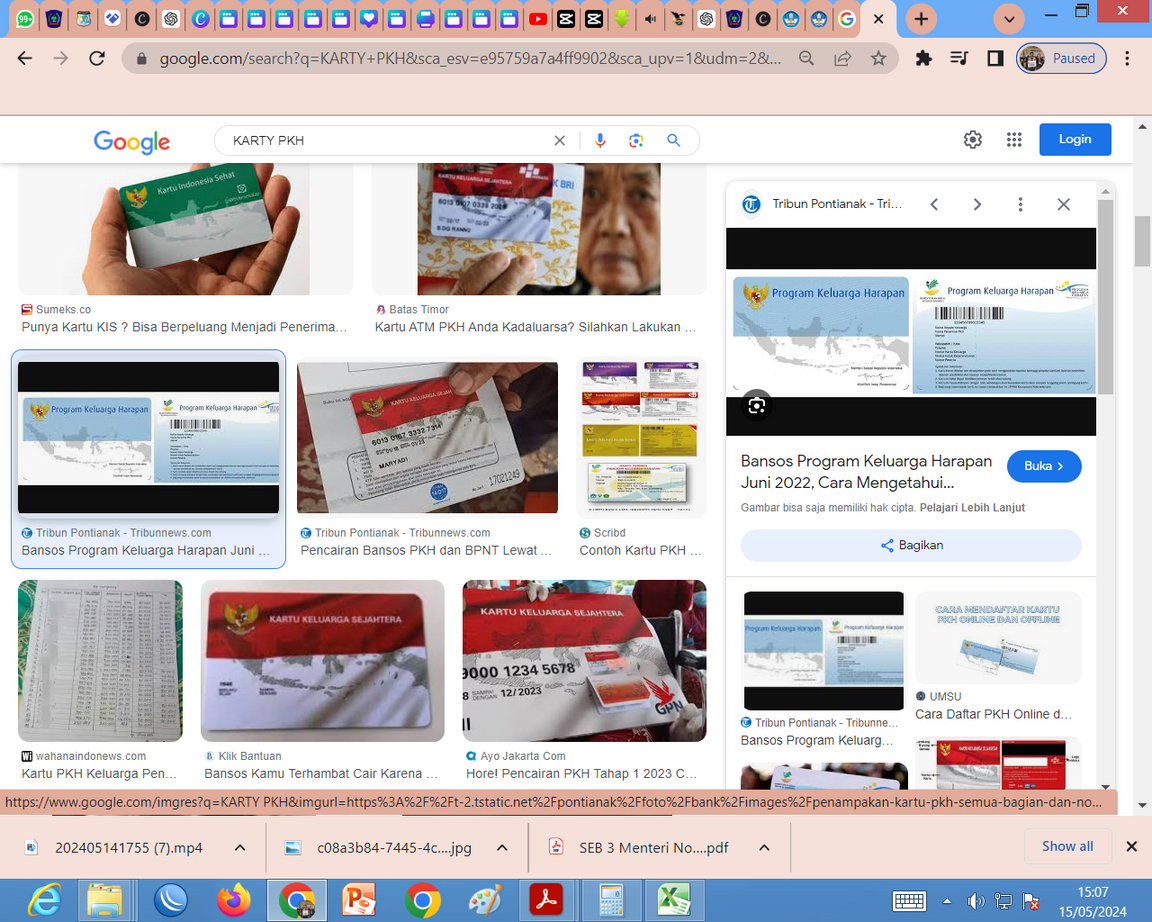Show hidden system tray icons
Screen dimensions: 1152x922
click(x=947, y=901)
